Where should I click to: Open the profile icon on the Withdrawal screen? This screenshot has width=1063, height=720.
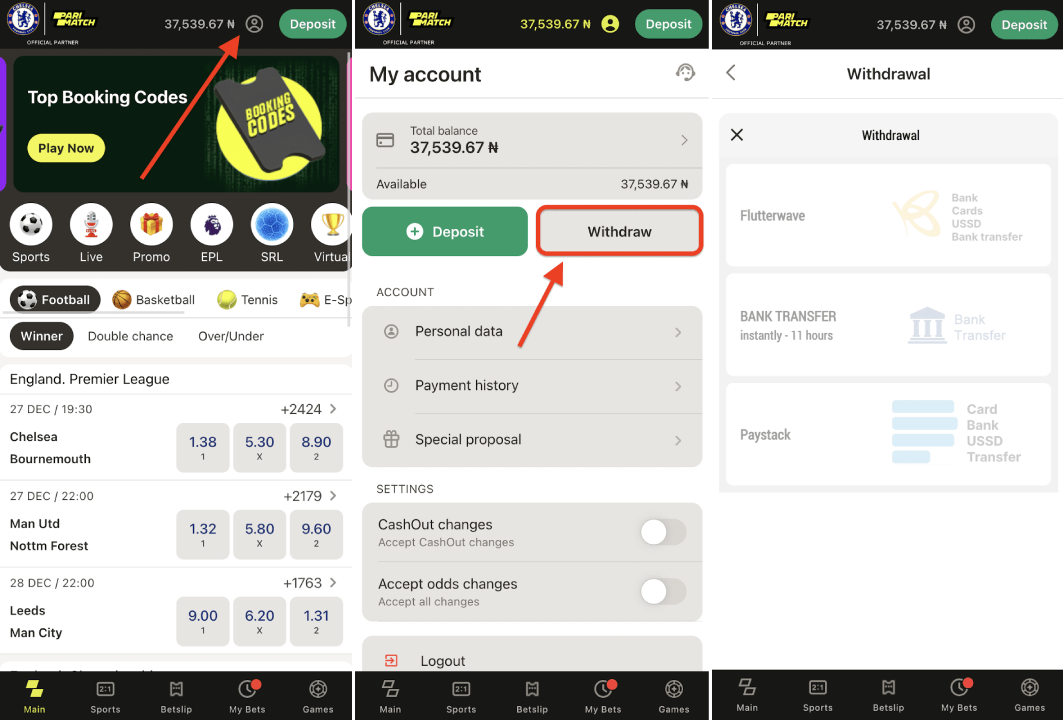coord(966,25)
